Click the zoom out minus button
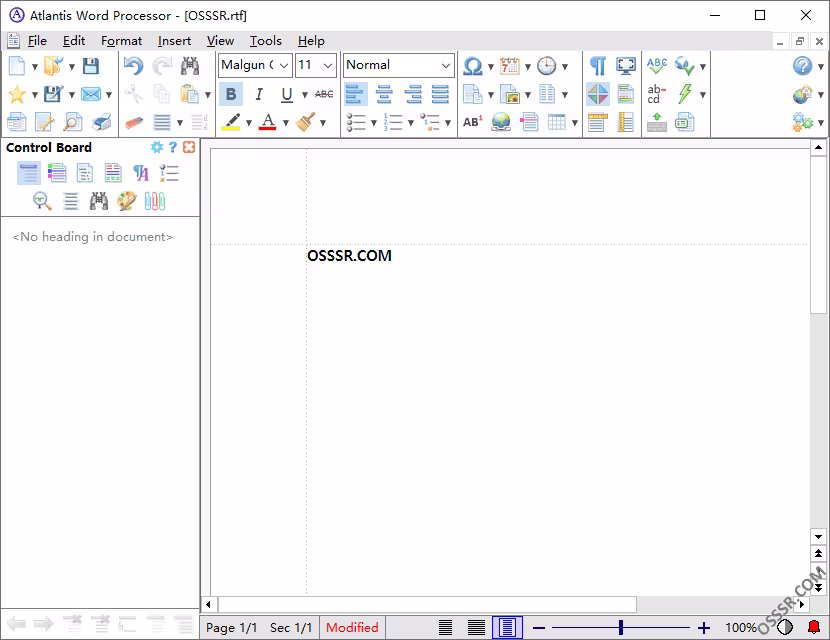The image size is (830, 640). click(x=539, y=628)
